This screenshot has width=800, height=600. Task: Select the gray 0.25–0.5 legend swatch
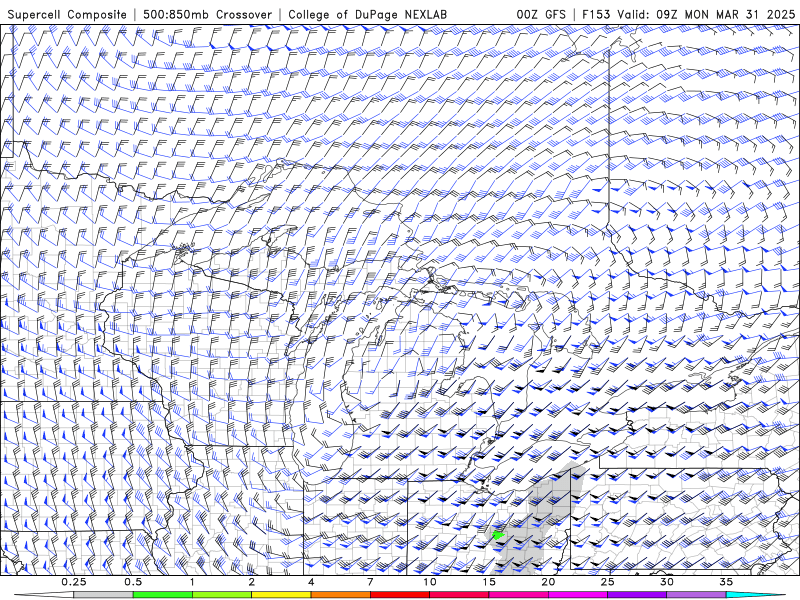[x=103, y=595]
